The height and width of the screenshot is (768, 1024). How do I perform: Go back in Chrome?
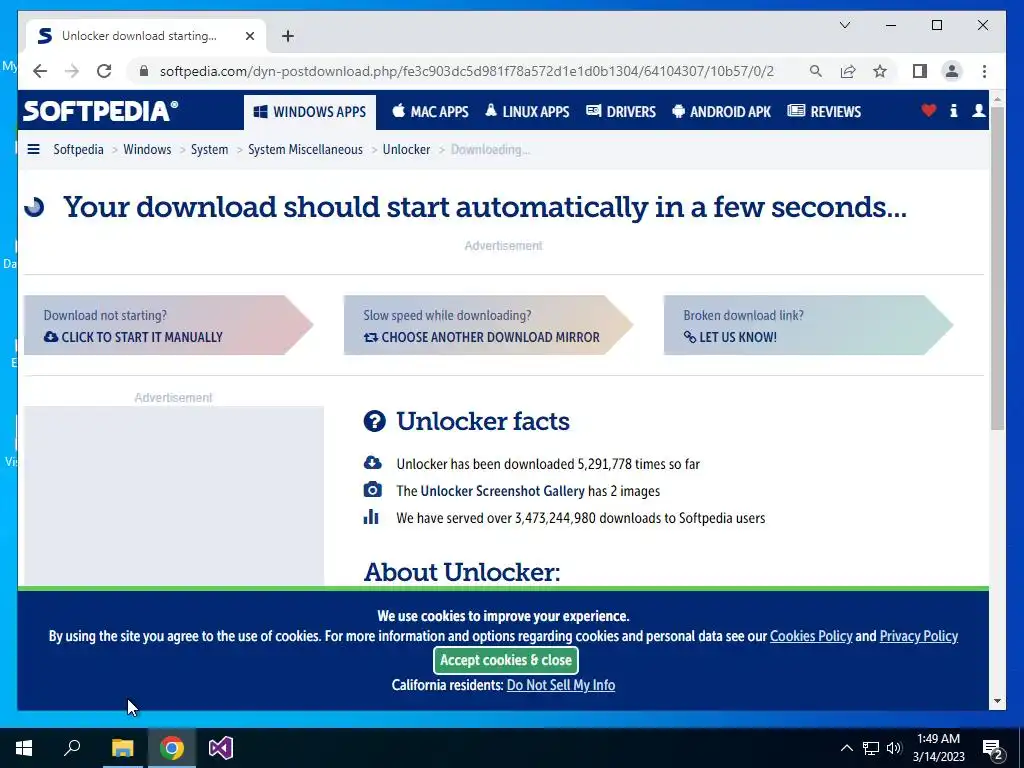40,71
